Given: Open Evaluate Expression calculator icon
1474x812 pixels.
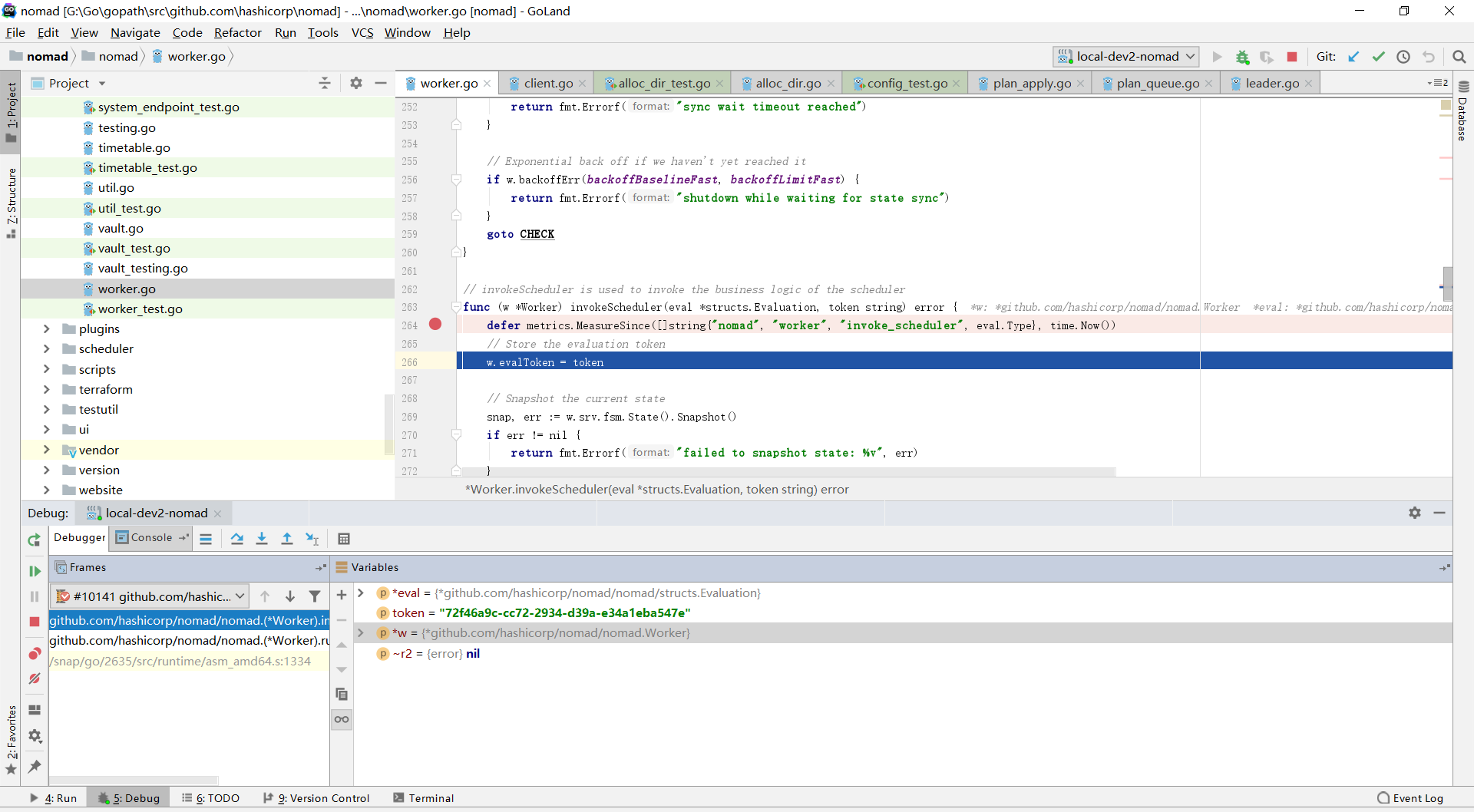Looking at the screenshot, I should 344,539.
